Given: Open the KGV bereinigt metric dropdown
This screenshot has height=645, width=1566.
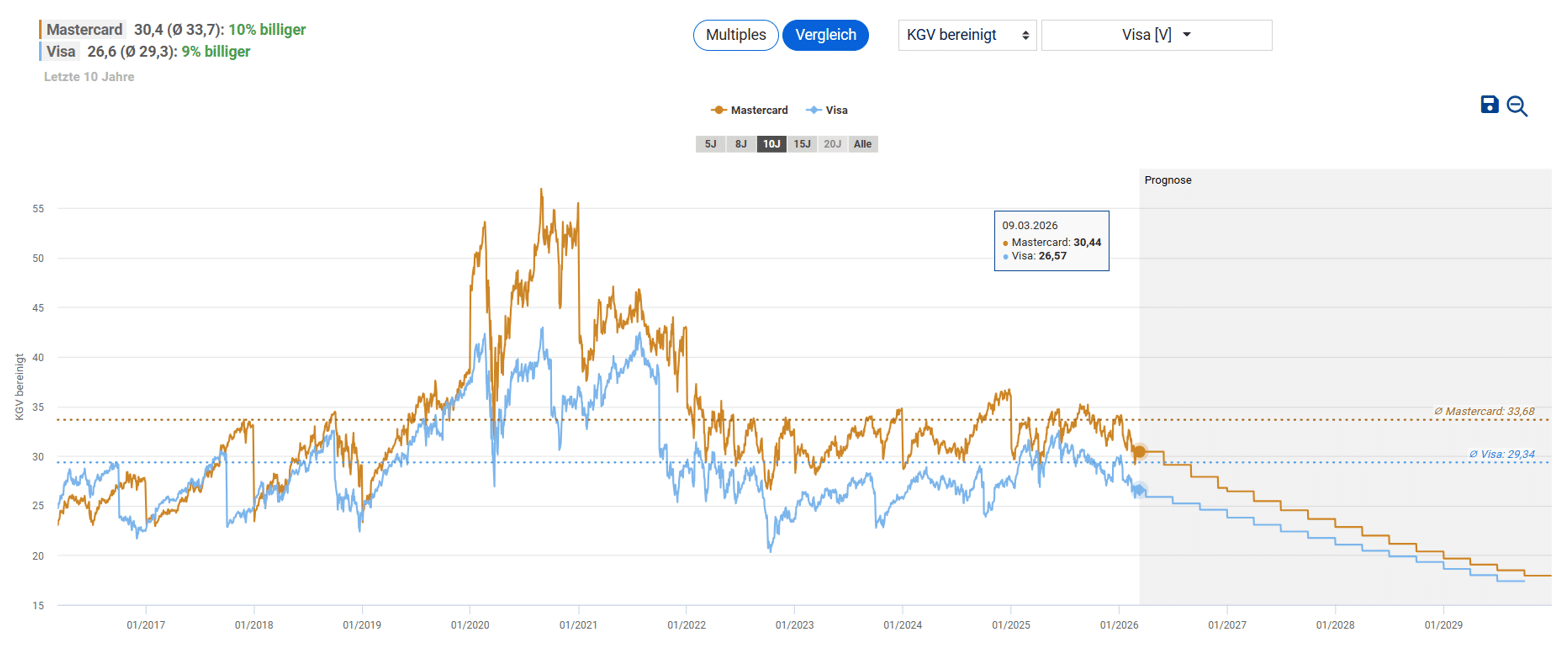Looking at the screenshot, I should (967, 35).
